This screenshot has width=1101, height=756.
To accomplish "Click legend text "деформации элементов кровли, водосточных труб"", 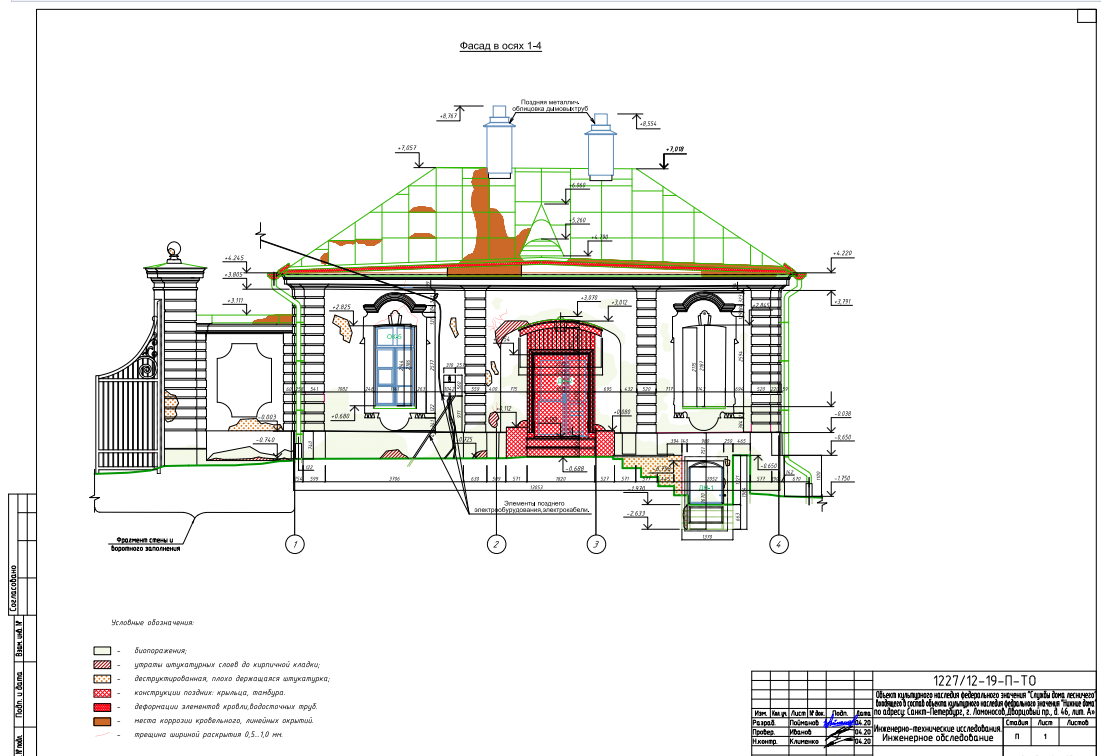I will (x=225, y=707).
